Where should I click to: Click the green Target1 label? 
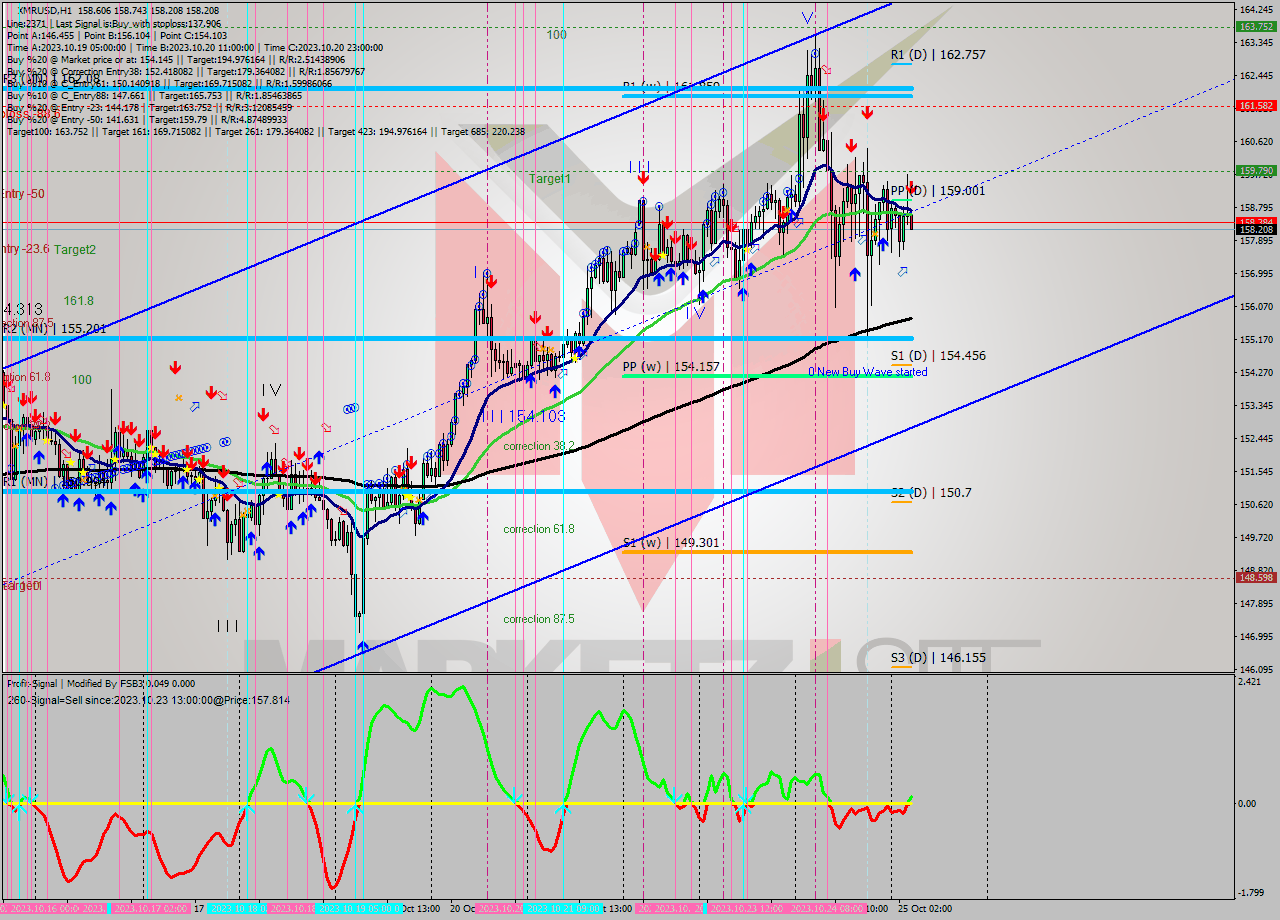pyautogui.click(x=550, y=179)
